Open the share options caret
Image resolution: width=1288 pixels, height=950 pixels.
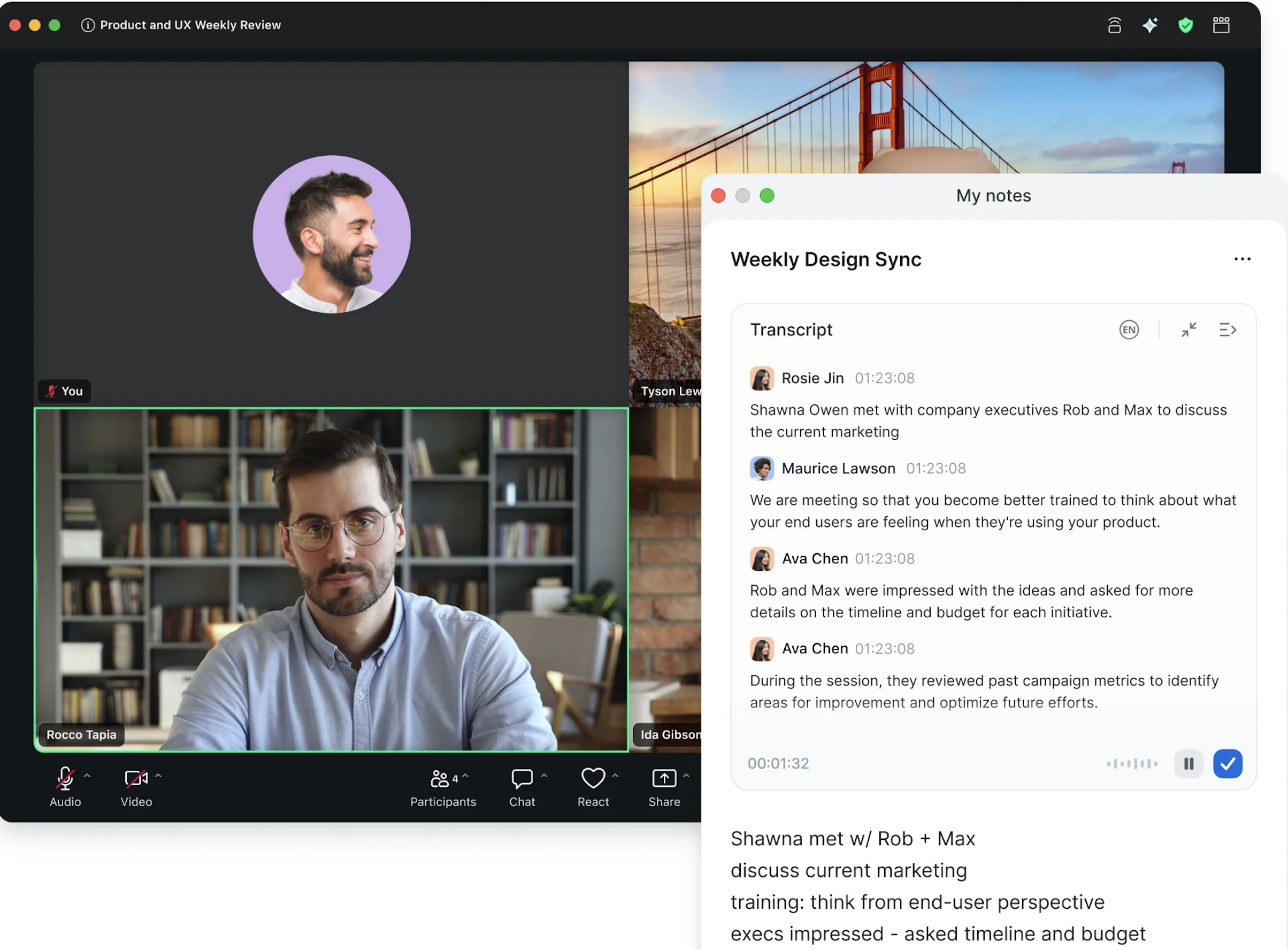(x=686, y=776)
